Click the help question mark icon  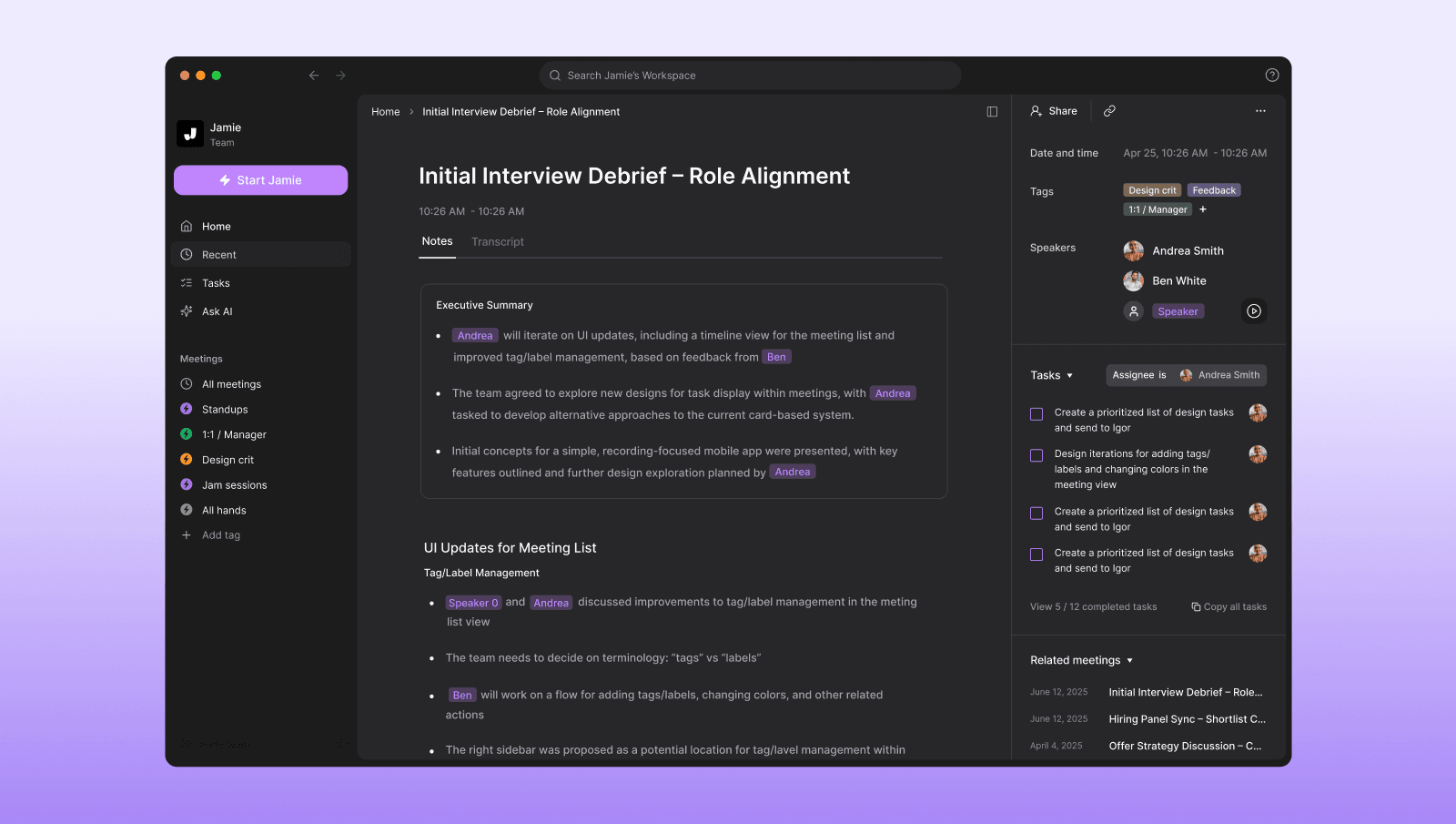point(1271,76)
